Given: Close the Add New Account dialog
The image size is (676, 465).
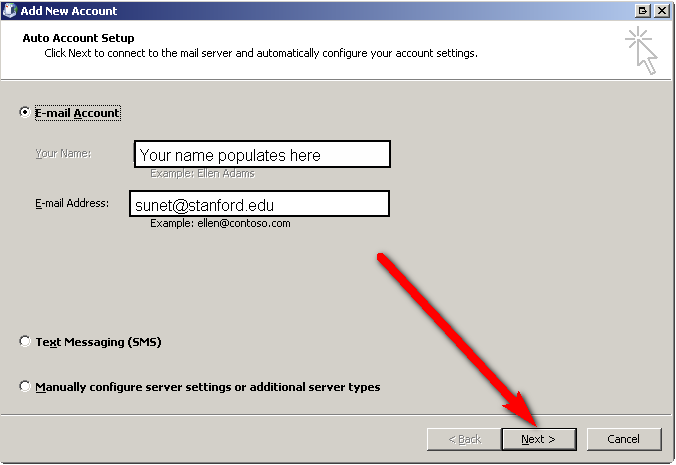Looking at the screenshot, I should coord(661,11).
